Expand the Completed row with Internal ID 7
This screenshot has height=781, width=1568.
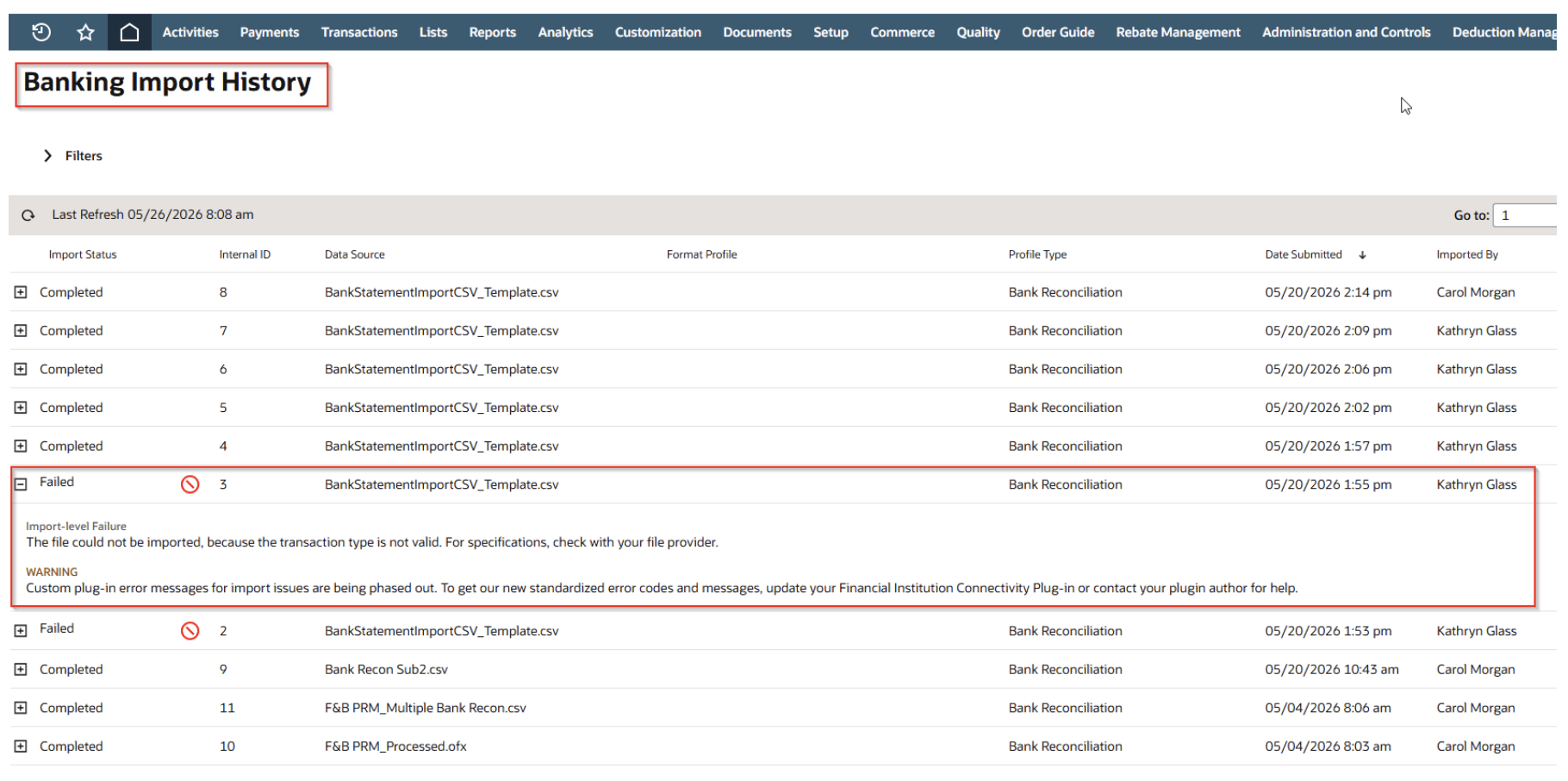pos(21,331)
